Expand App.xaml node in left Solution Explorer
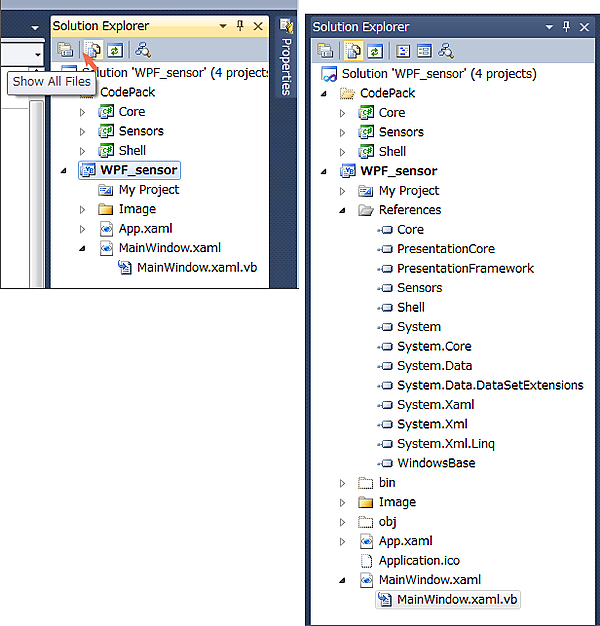This screenshot has height=626, width=600. (82, 229)
